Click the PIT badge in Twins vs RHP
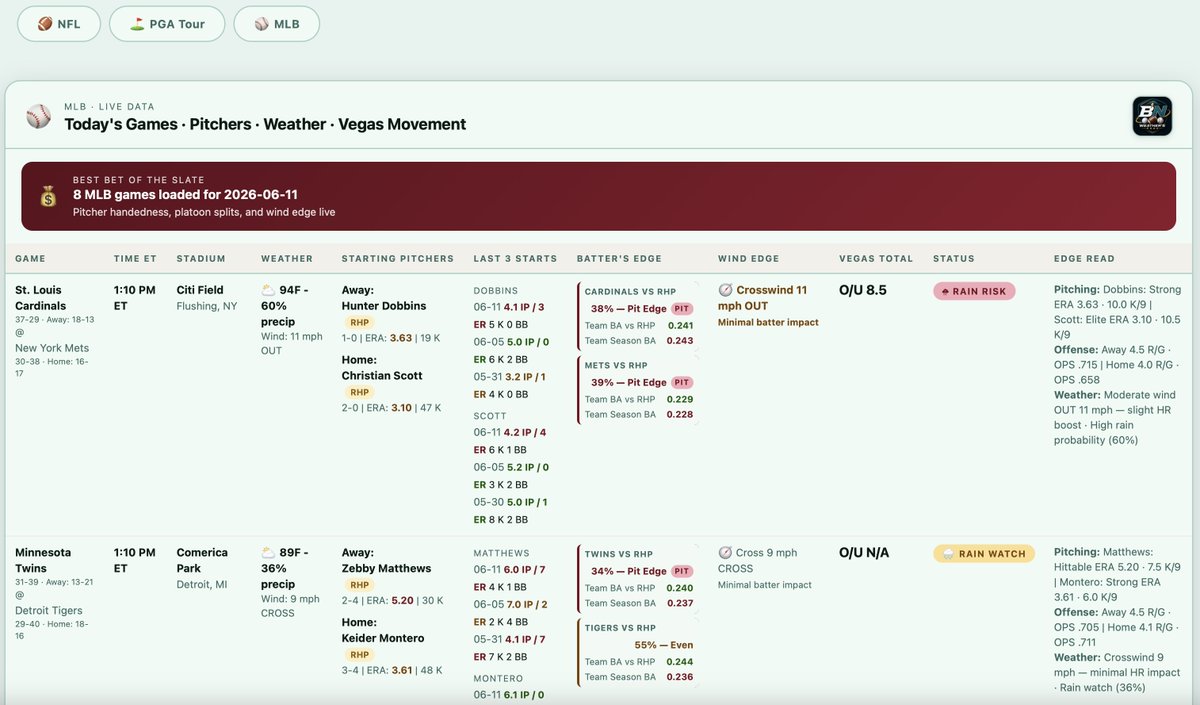 [682, 571]
